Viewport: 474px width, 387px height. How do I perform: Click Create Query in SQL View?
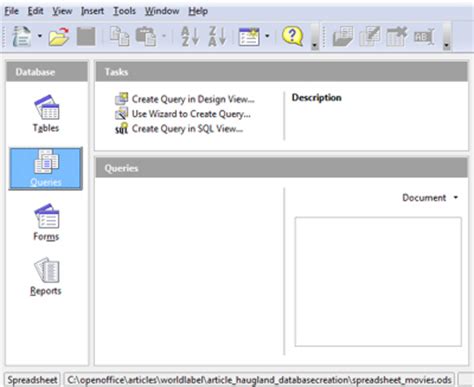[x=187, y=129]
